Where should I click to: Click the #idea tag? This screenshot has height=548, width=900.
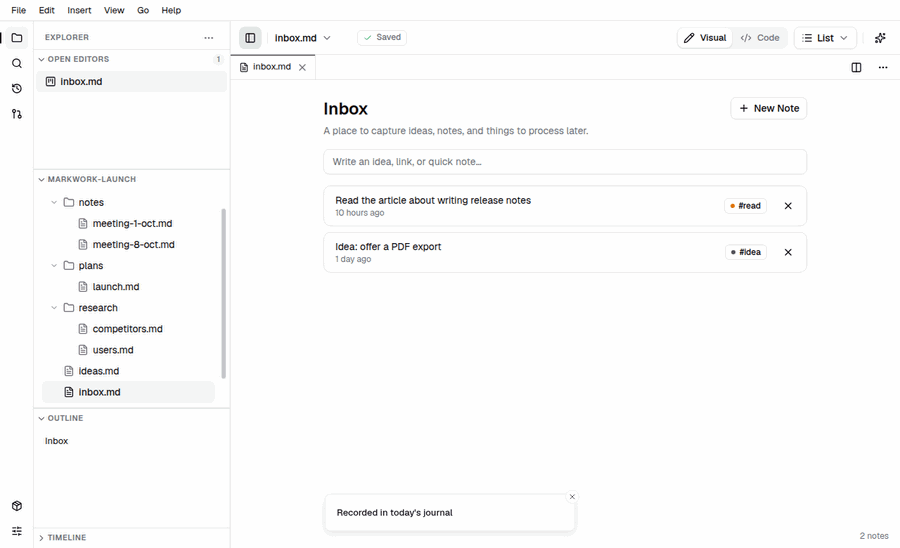746,252
